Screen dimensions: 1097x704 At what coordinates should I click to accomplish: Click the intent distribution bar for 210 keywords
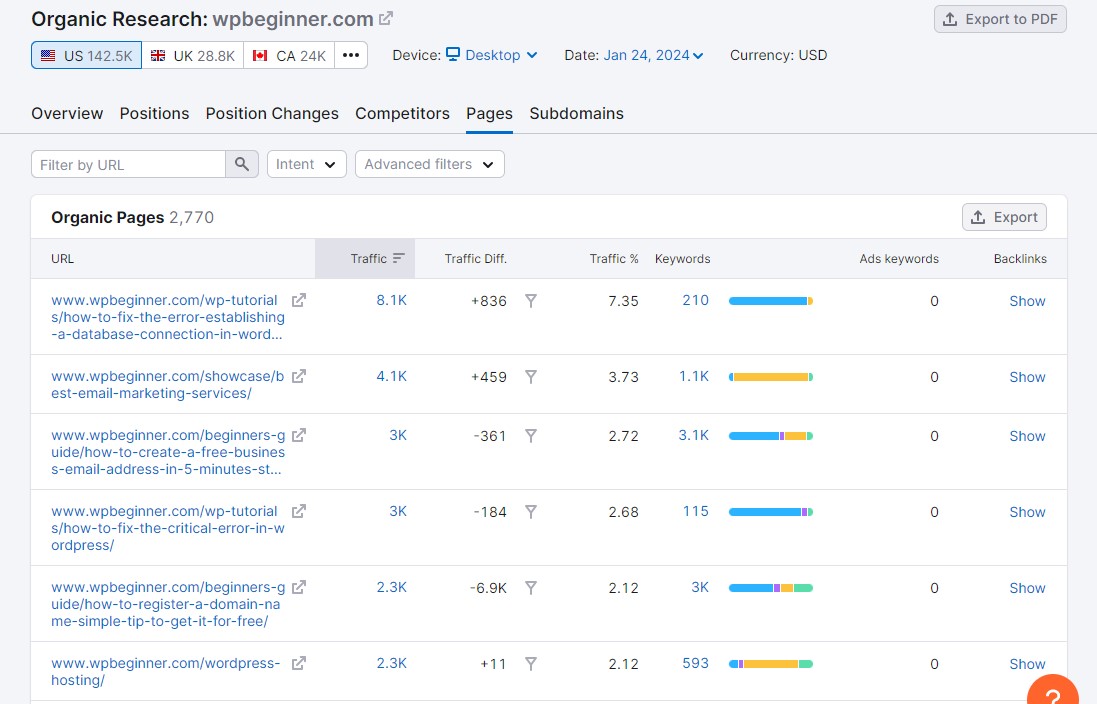click(x=771, y=301)
